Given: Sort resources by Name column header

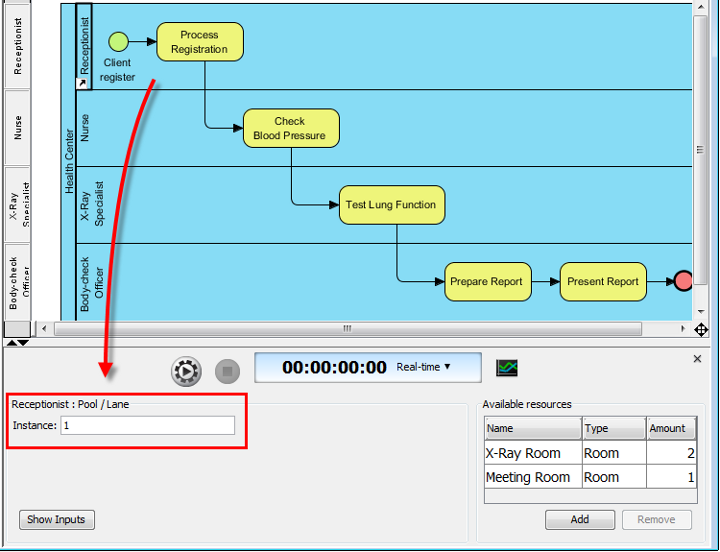Looking at the screenshot, I should (x=533, y=428).
